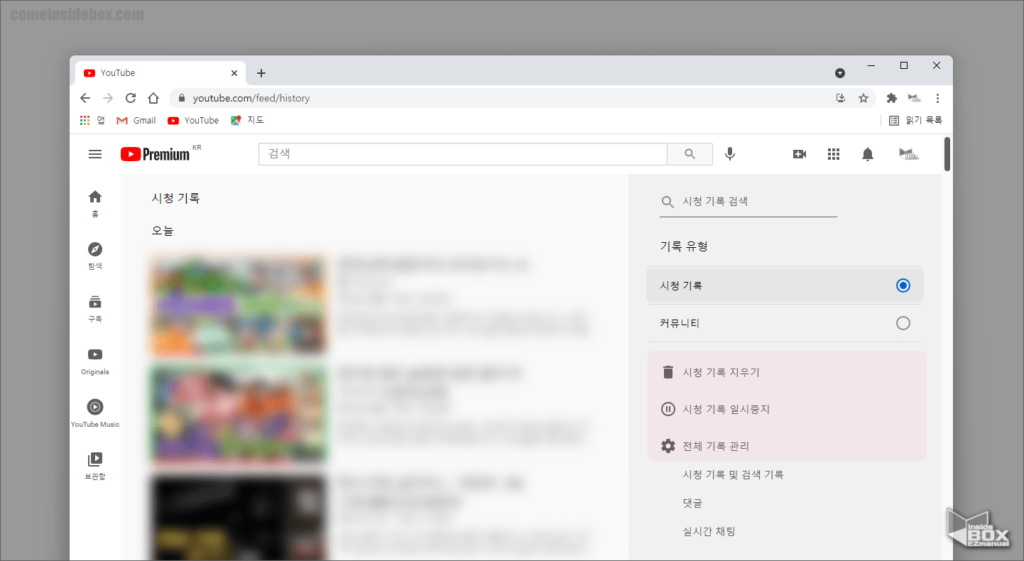Open the Chrome extensions puzzle menu
The width and height of the screenshot is (1024, 561).
pyautogui.click(x=891, y=98)
